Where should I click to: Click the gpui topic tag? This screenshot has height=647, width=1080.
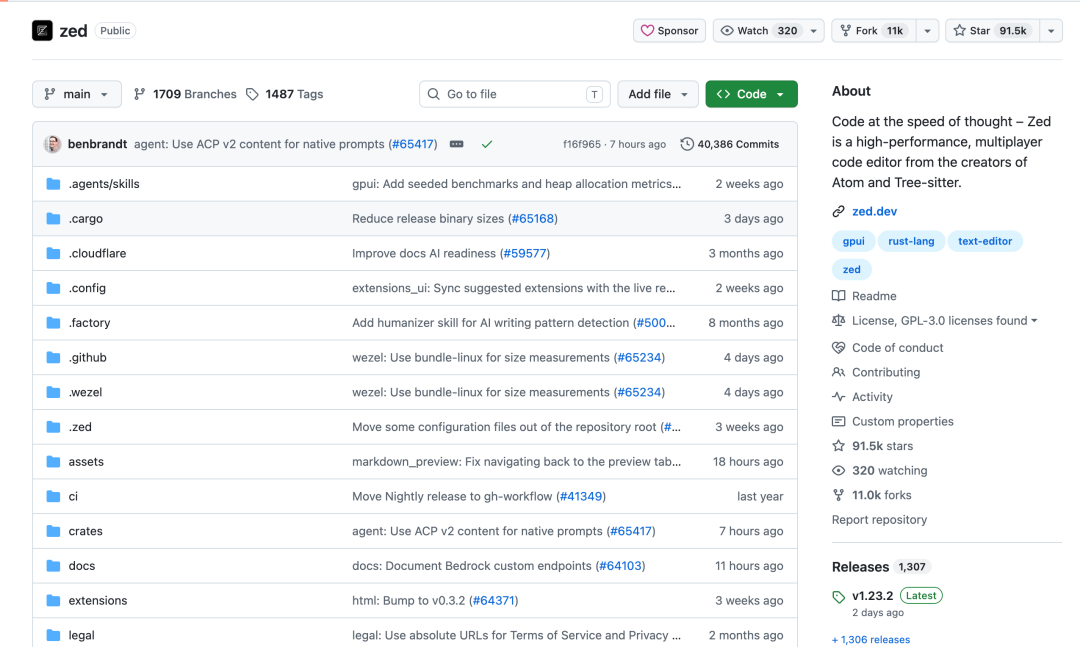click(853, 241)
